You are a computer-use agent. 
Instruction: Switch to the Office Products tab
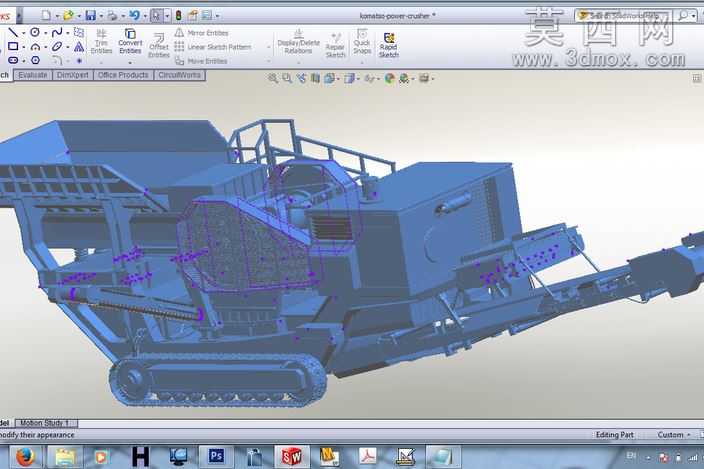(123, 75)
